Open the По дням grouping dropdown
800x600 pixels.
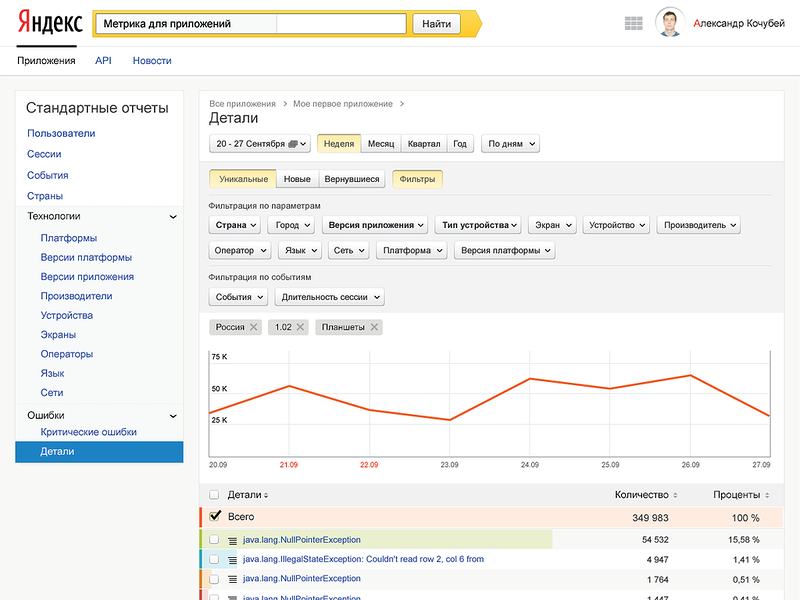tap(510, 144)
